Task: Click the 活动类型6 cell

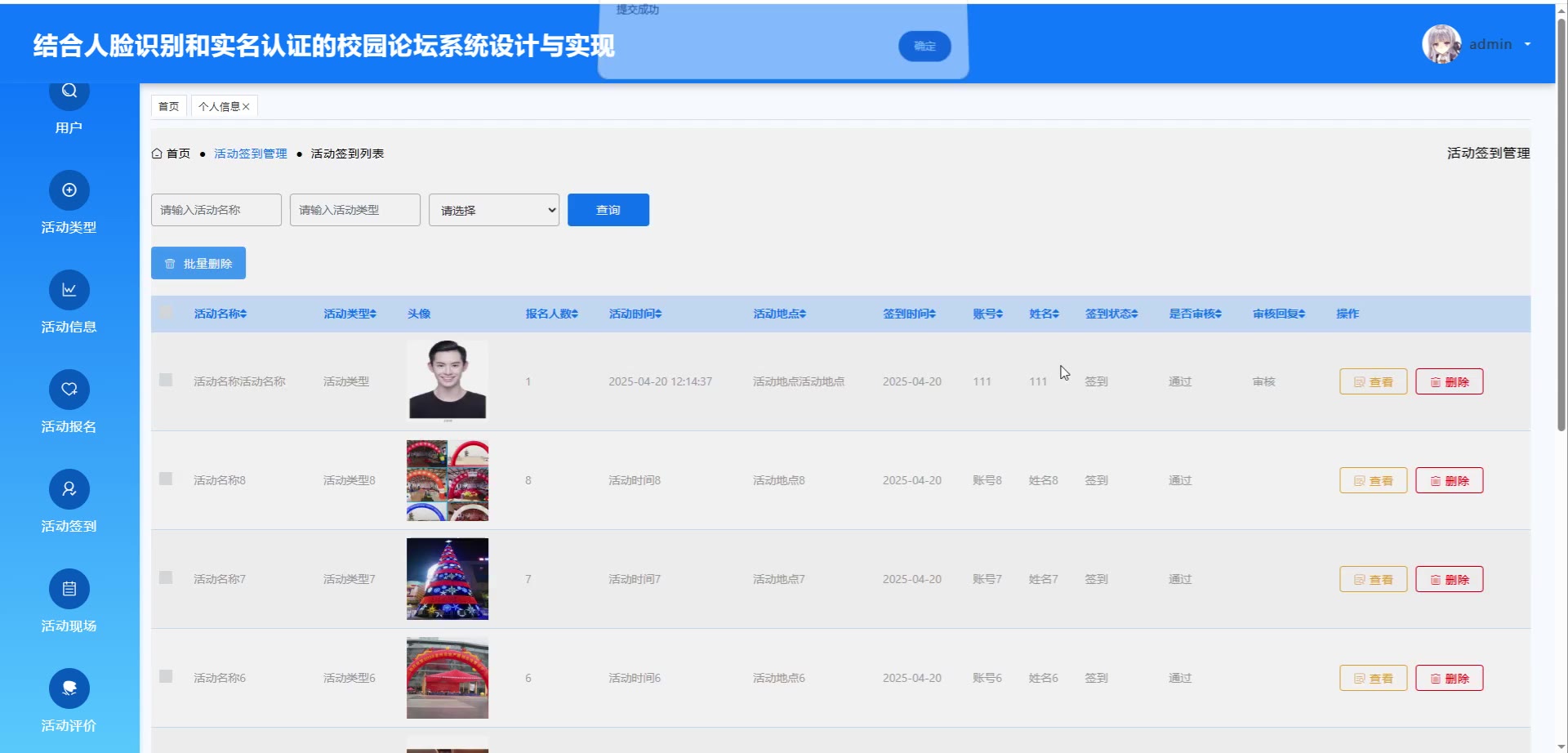Action: click(350, 678)
